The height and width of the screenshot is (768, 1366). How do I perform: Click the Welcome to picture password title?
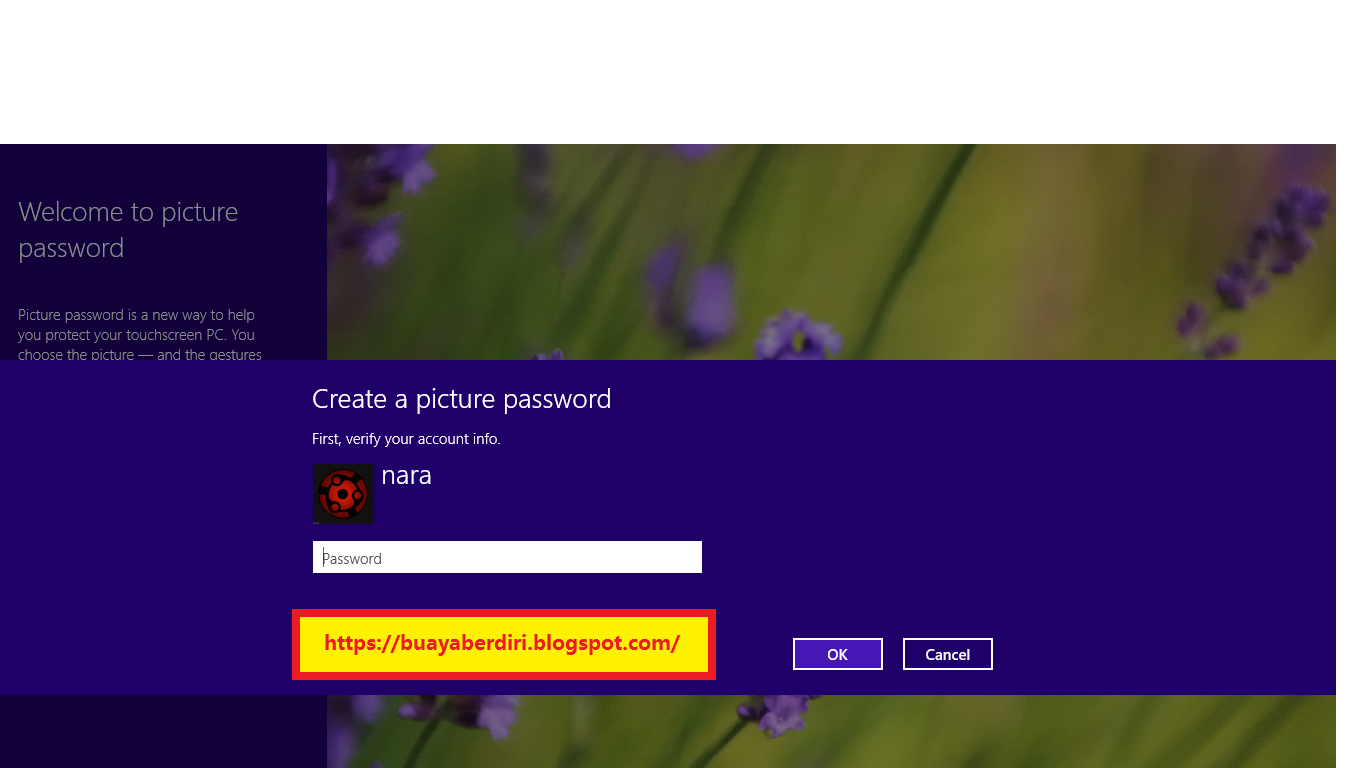[x=128, y=230]
